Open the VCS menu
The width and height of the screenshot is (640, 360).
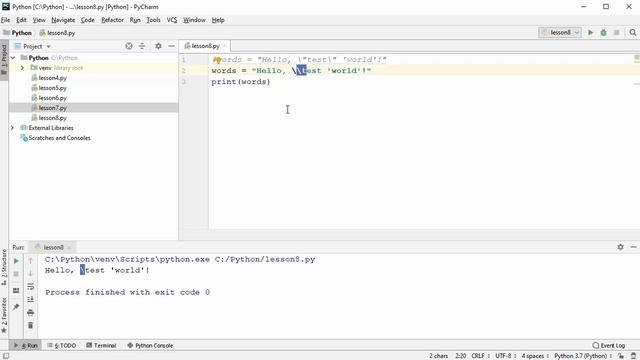[172, 20]
